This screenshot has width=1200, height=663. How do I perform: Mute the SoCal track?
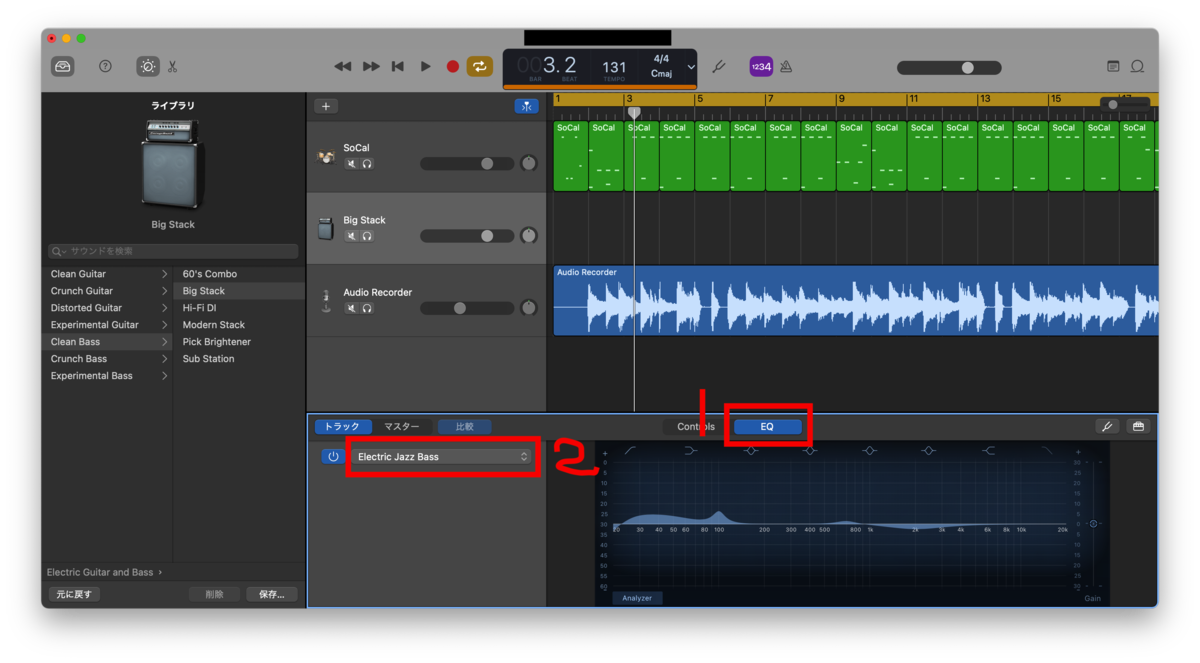pyautogui.click(x=351, y=164)
